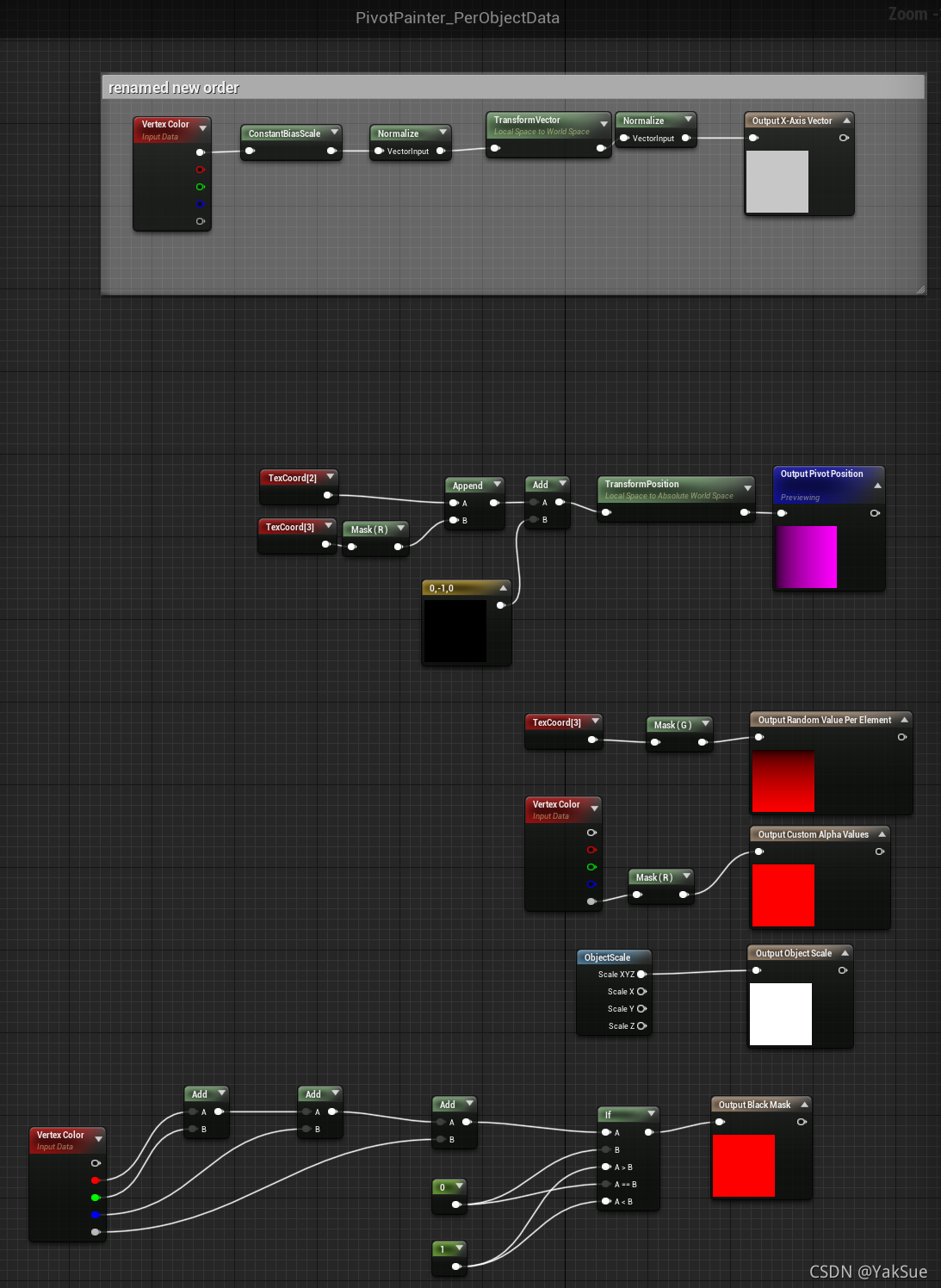Click the 0,-1,0 constant output pin
This screenshot has width=941, height=1288.
[x=501, y=605]
